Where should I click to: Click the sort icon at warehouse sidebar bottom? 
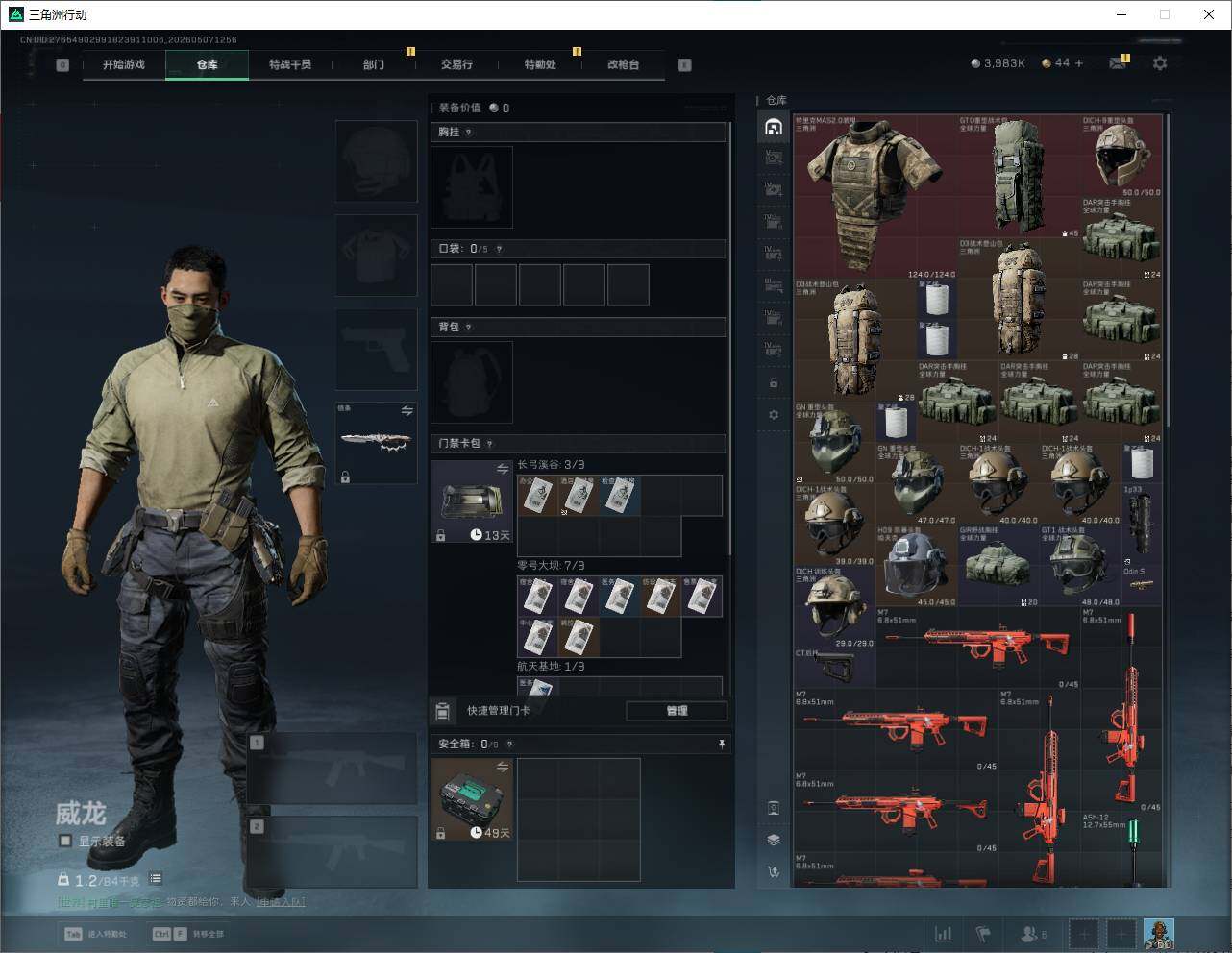(x=774, y=871)
